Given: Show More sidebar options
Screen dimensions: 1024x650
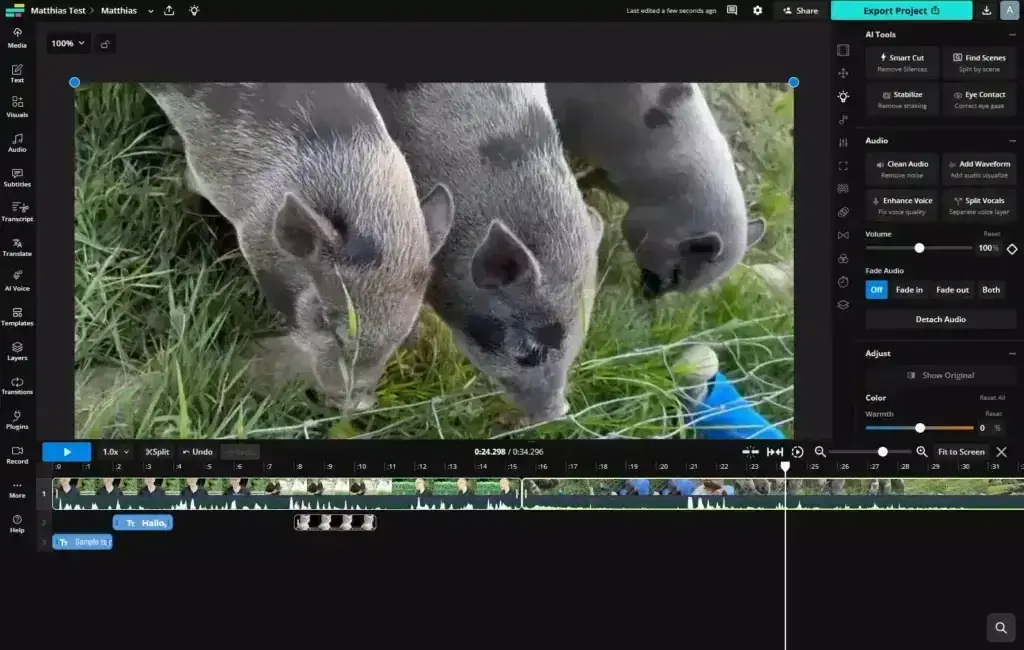Looking at the screenshot, I should pyautogui.click(x=17, y=489).
